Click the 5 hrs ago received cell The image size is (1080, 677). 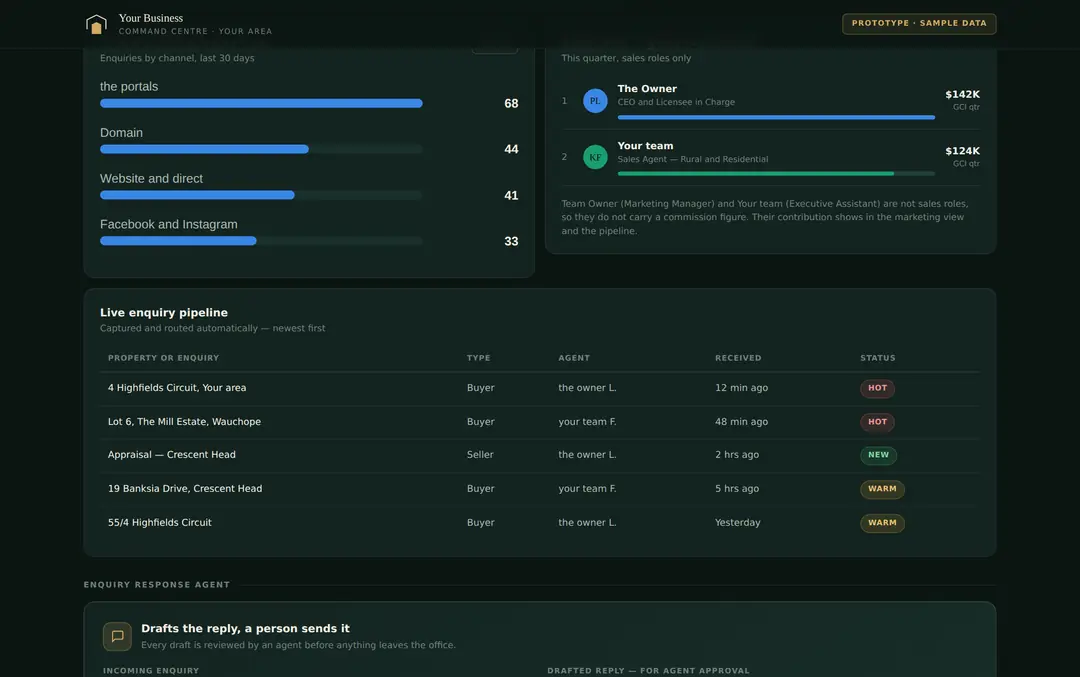737,488
